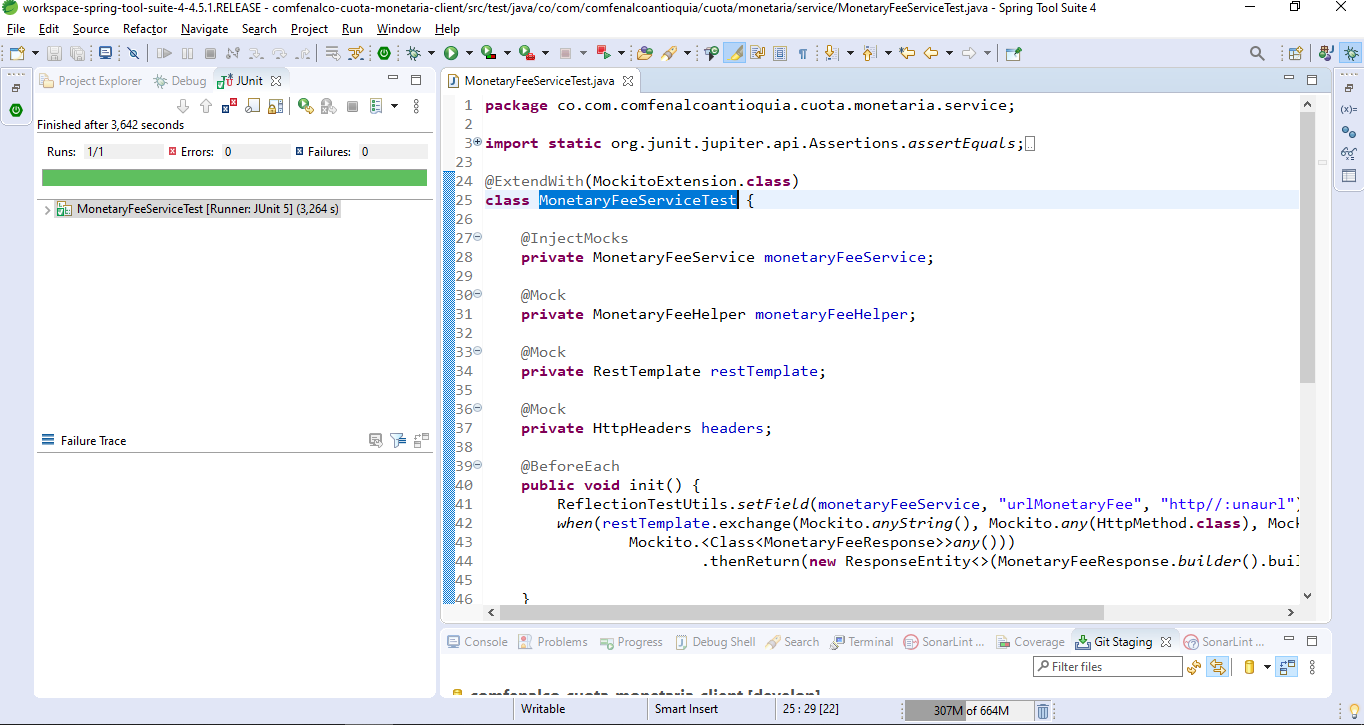Open the Project menu
Screen dimensions: 1364x725
(x=309, y=29)
